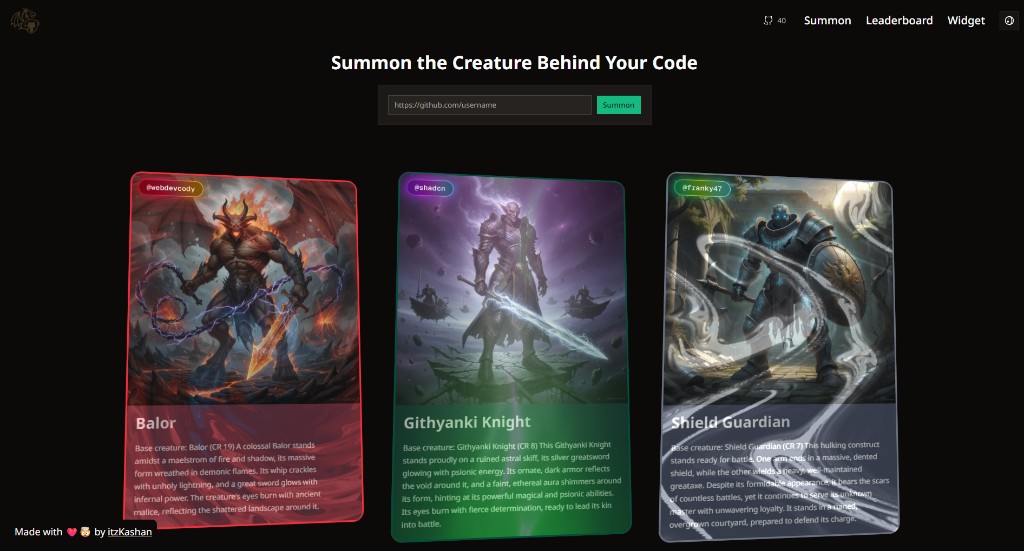Select the @webdevcody badge on the Balor card
The height and width of the screenshot is (551, 1024).
pyautogui.click(x=170, y=188)
